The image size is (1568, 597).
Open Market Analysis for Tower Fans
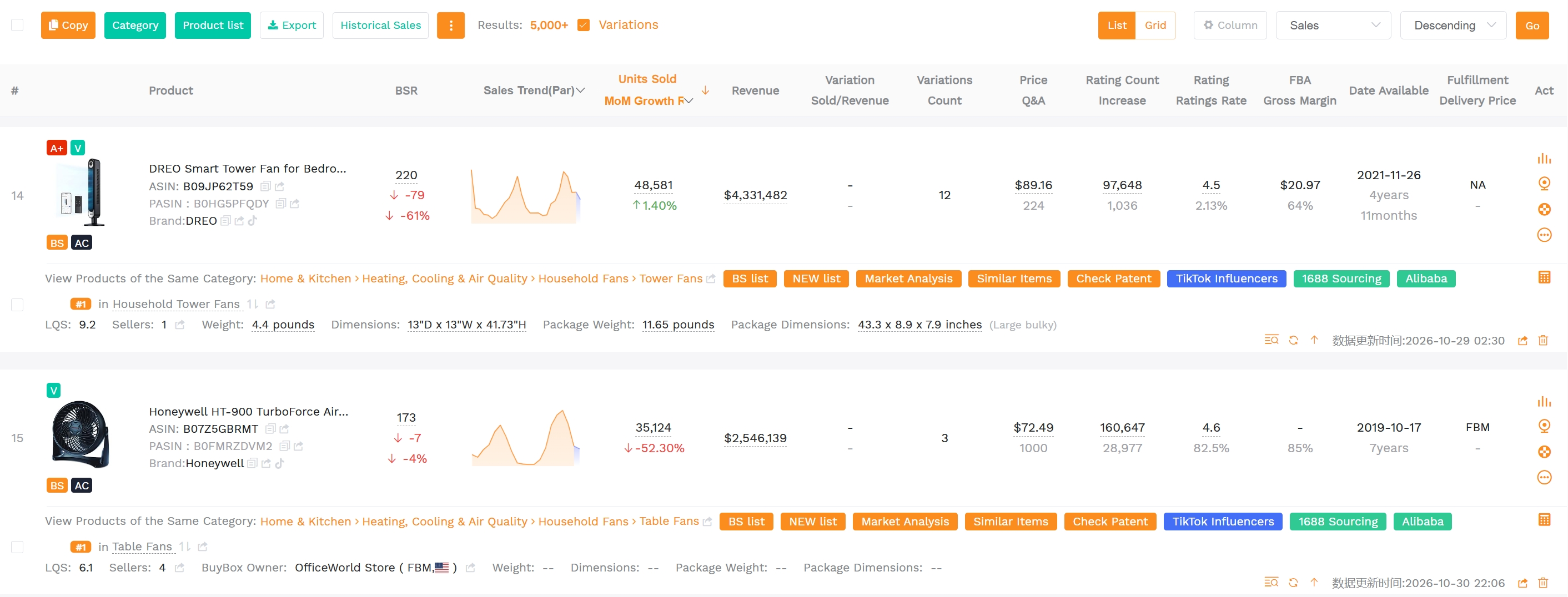tap(908, 279)
